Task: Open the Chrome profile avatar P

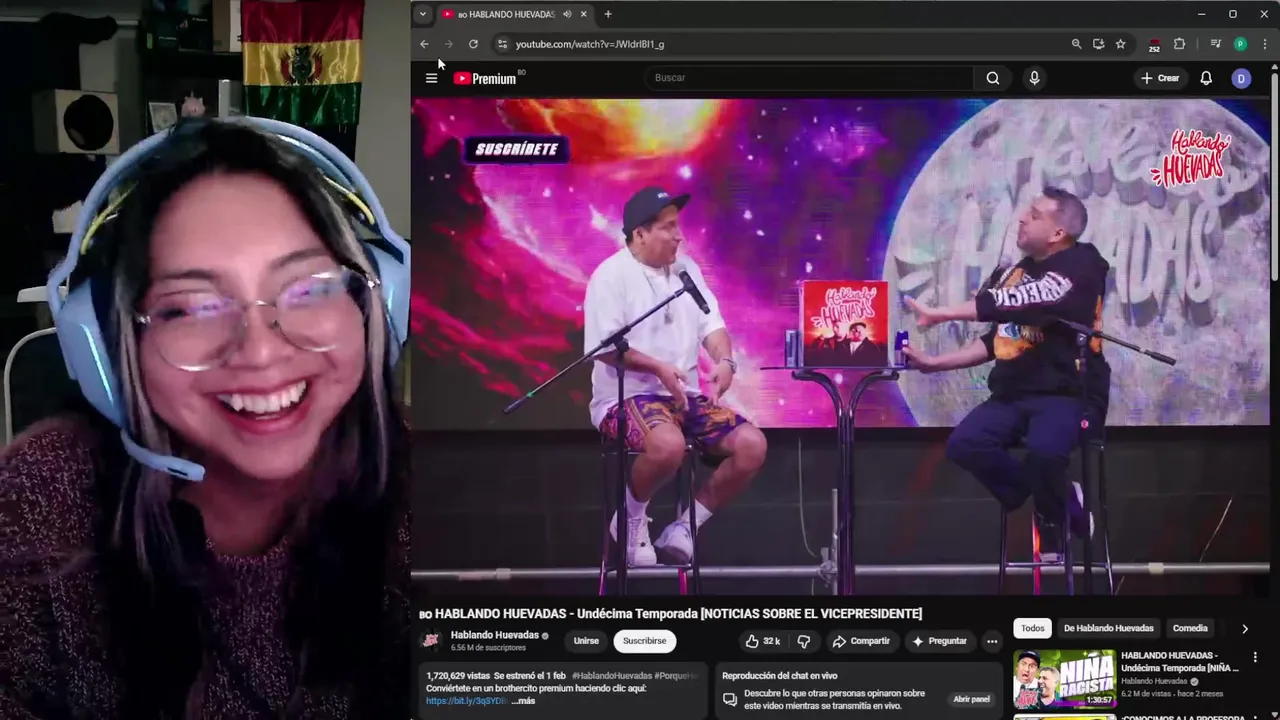Action: (x=1240, y=44)
